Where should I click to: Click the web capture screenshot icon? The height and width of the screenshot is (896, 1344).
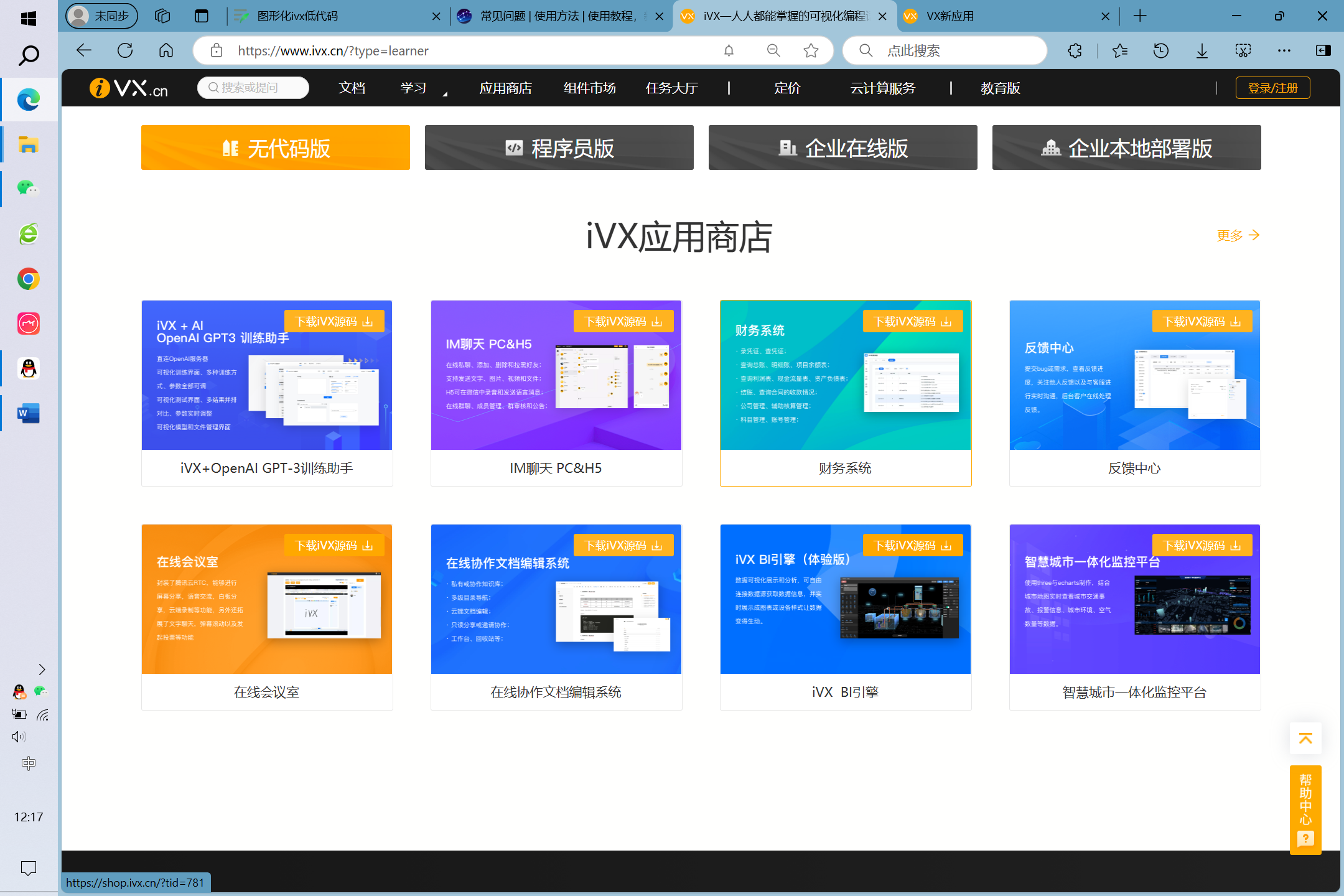click(1243, 50)
